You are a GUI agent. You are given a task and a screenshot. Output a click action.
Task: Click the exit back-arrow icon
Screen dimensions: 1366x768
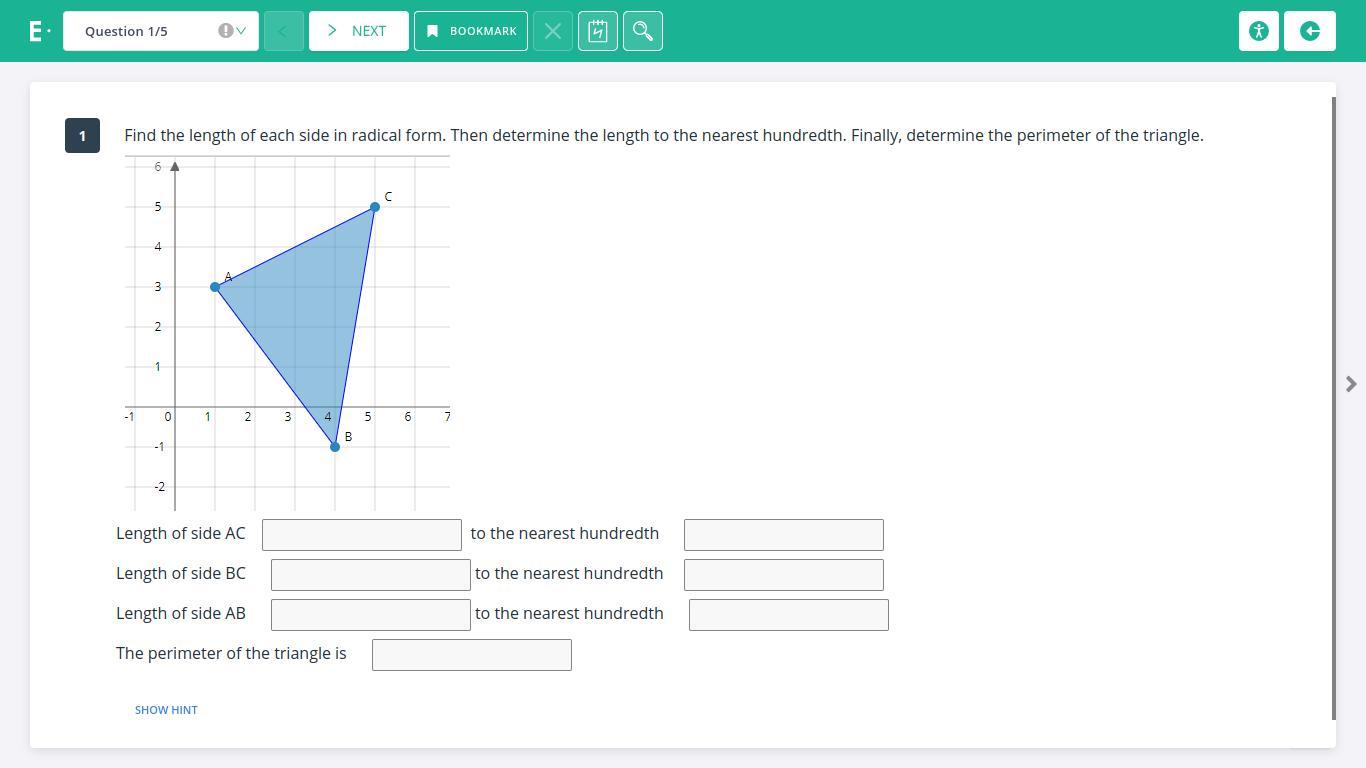pyautogui.click(x=1310, y=31)
